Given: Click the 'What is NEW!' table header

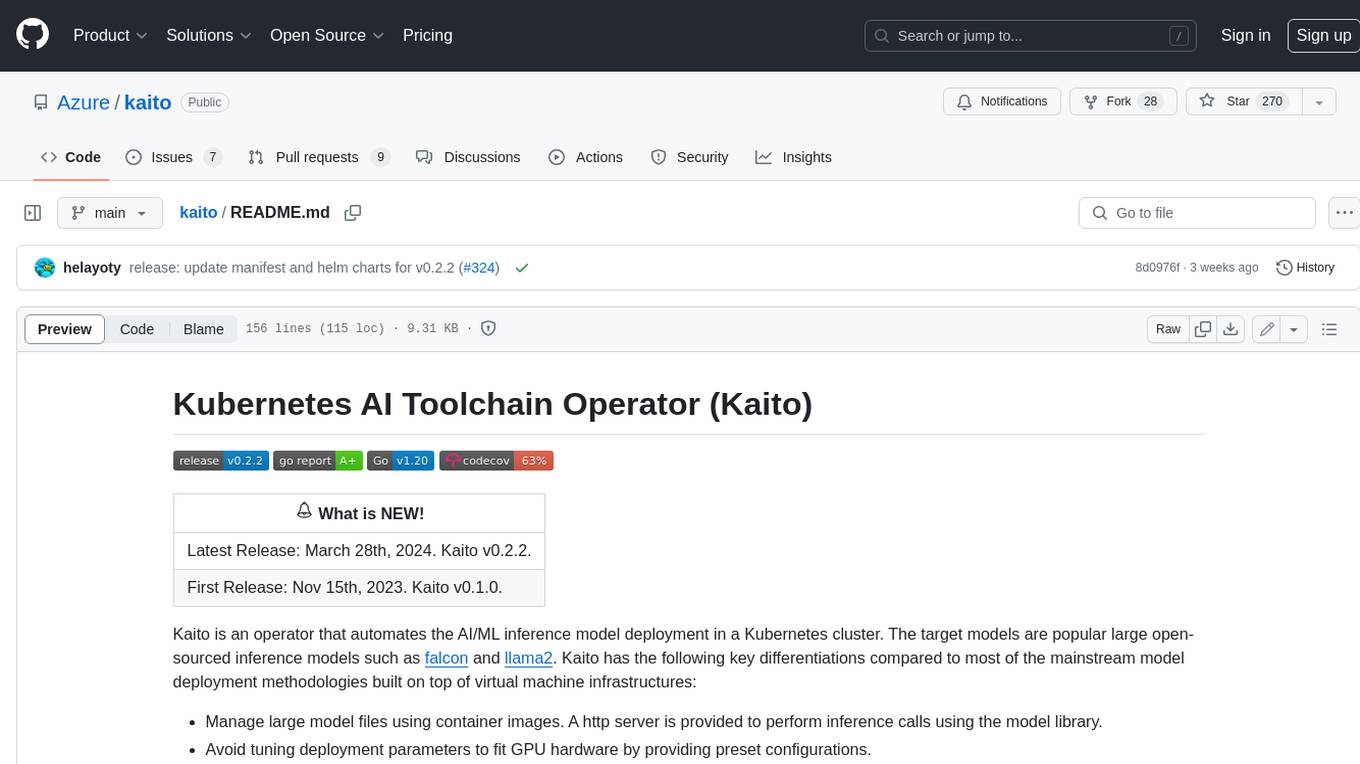Looking at the screenshot, I should 359,513.
